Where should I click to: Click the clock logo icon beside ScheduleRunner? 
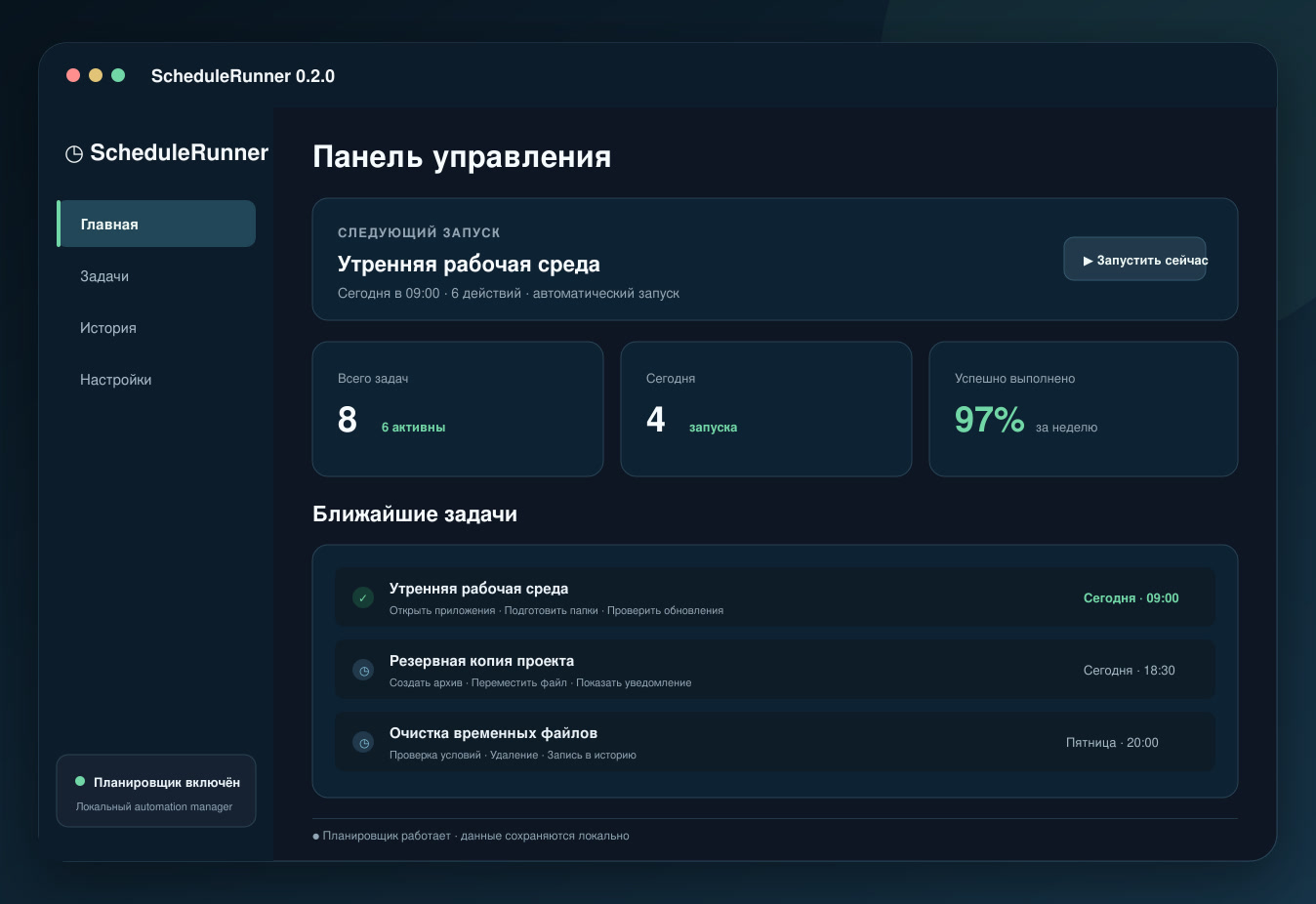[74, 154]
